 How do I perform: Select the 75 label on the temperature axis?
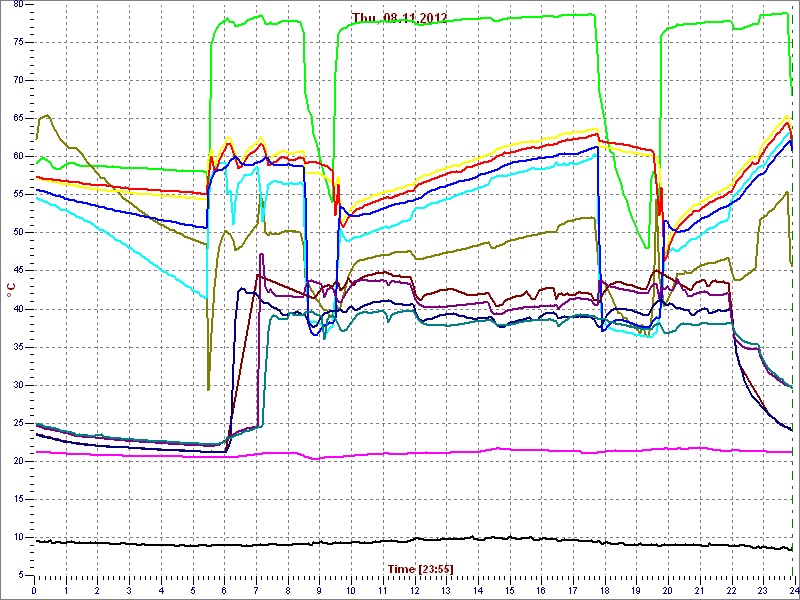[17, 42]
